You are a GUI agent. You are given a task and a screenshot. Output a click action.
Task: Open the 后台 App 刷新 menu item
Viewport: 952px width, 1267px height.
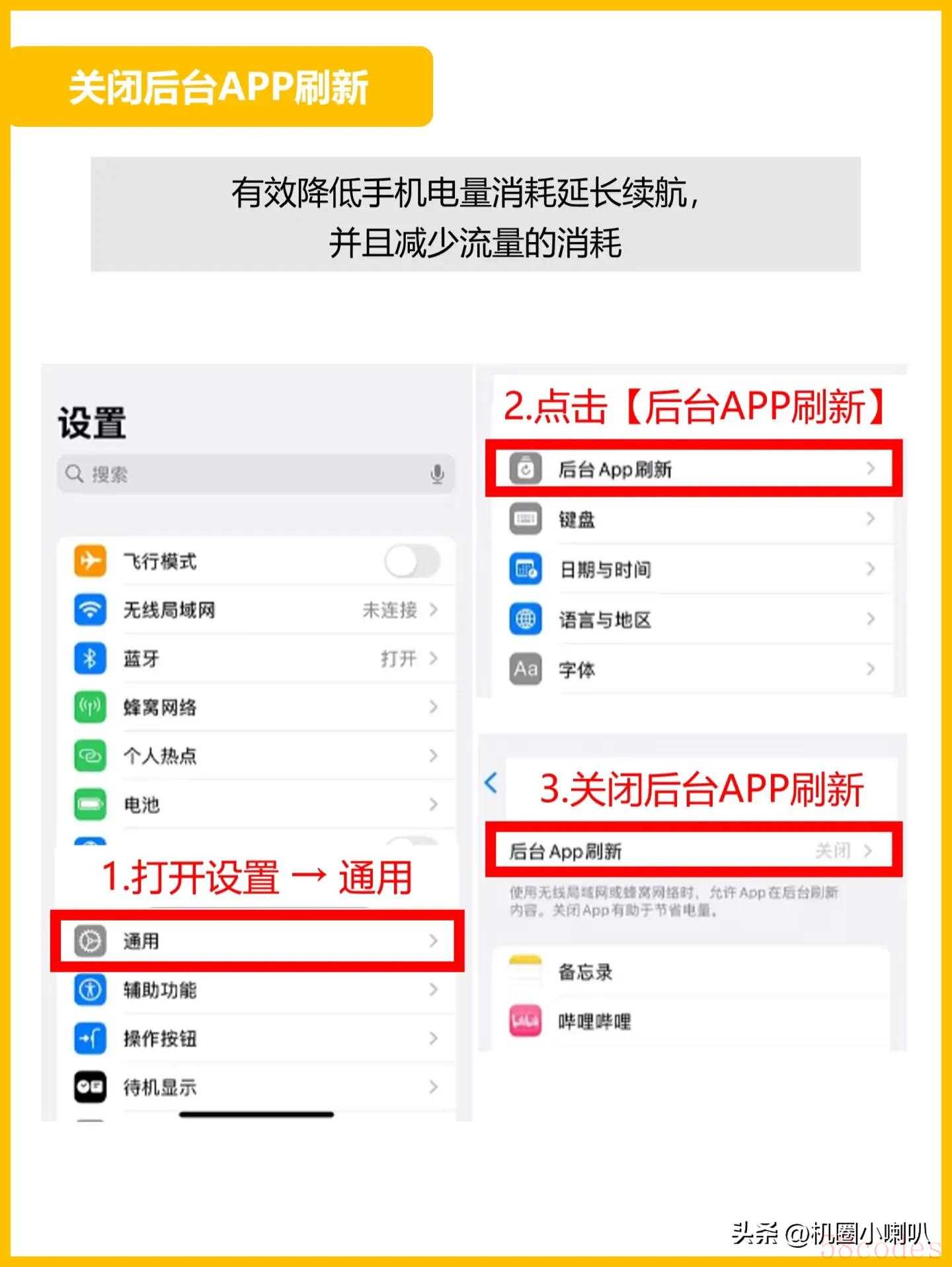(x=694, y=469)
